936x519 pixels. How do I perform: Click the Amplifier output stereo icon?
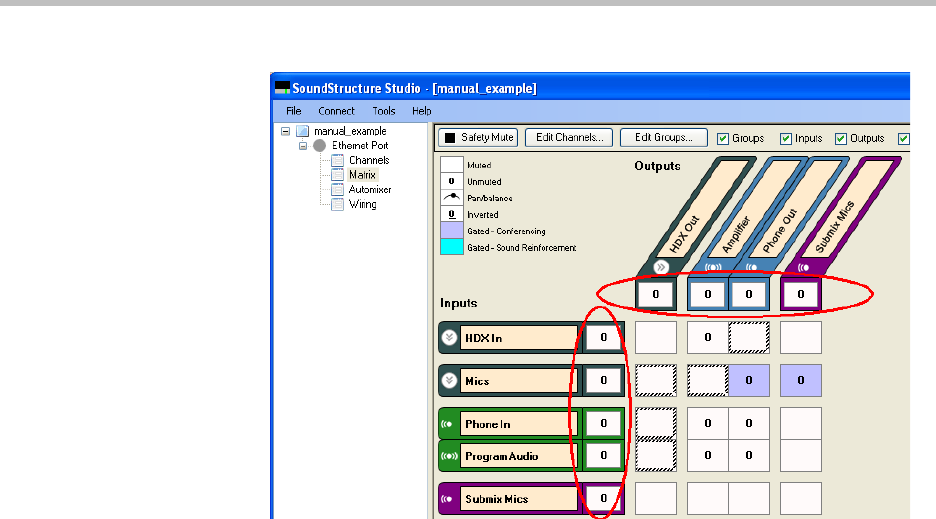click(x=712, y=268)
